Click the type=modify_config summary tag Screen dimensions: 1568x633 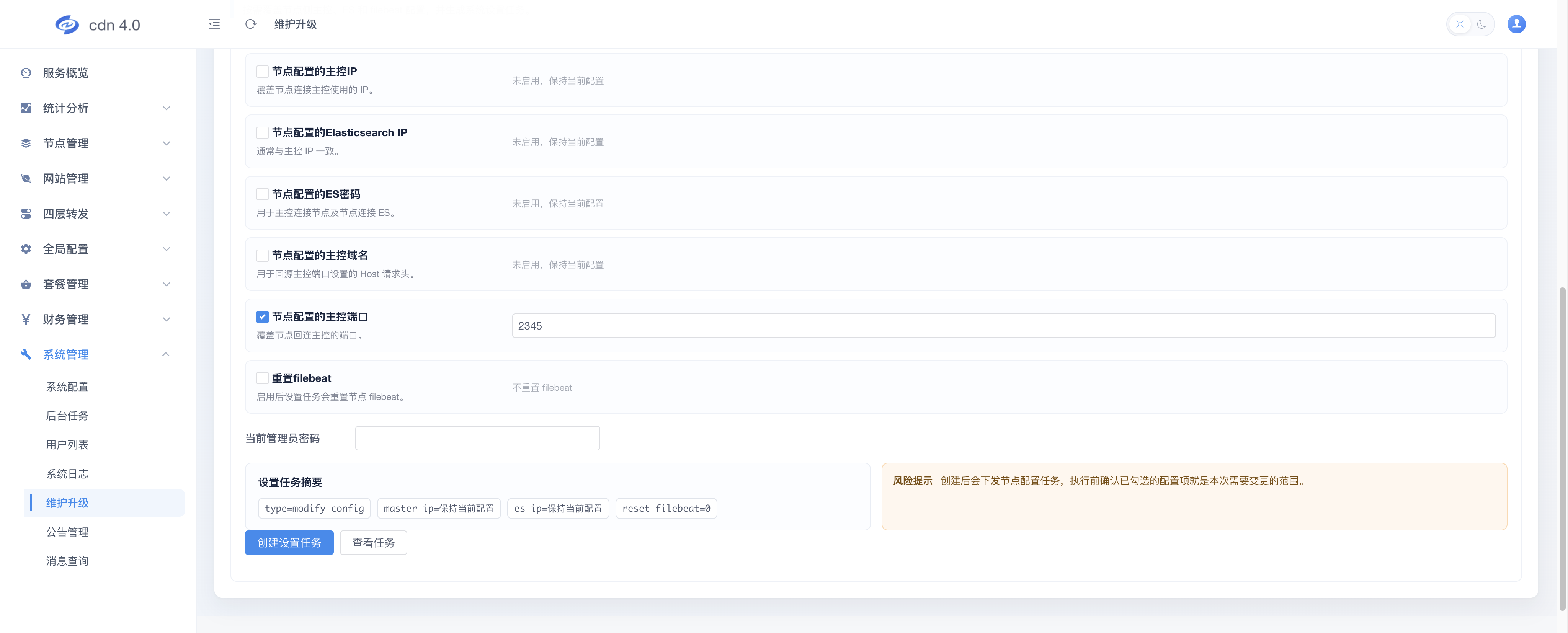click(x=314, y=509)
